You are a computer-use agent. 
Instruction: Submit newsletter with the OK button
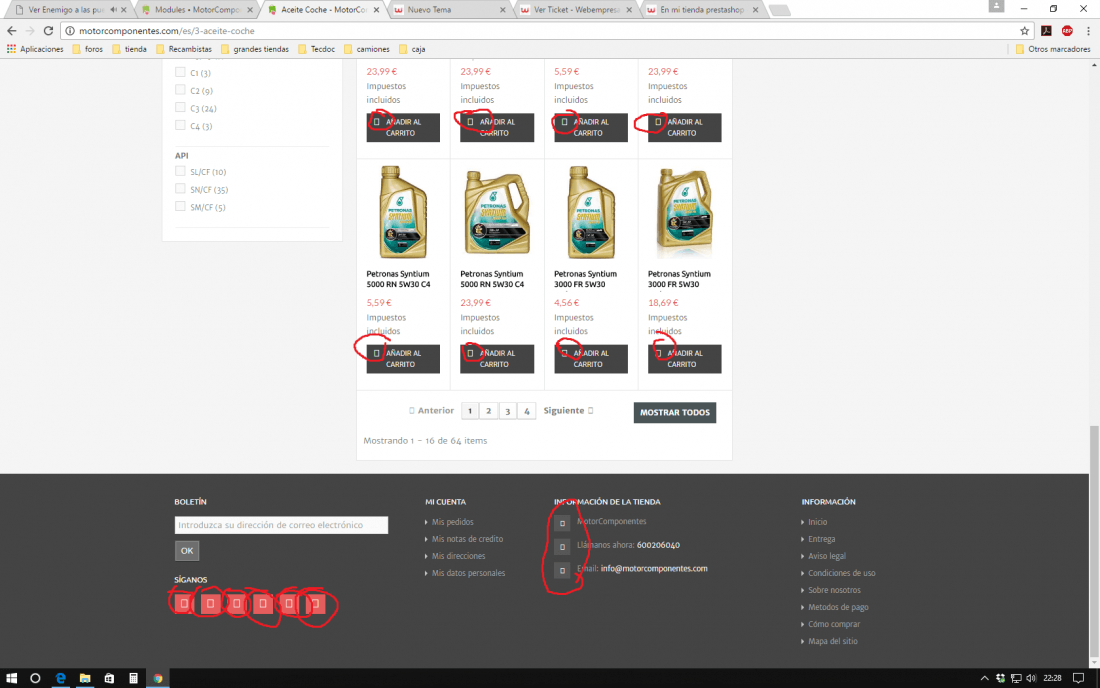pyautogui.click(x=187, y=551)
